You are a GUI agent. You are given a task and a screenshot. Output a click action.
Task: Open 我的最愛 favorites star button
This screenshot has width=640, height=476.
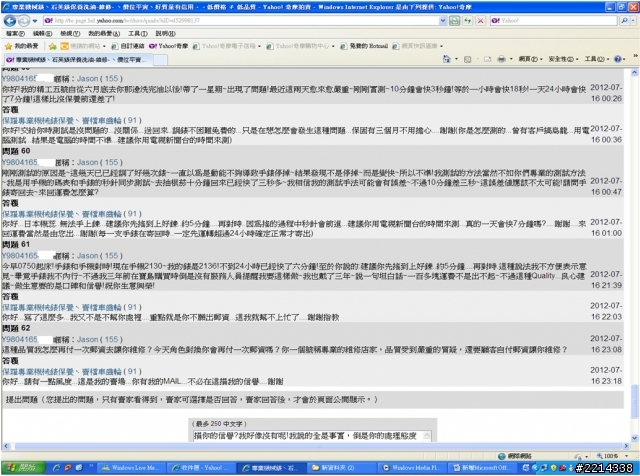click(22, 46)
